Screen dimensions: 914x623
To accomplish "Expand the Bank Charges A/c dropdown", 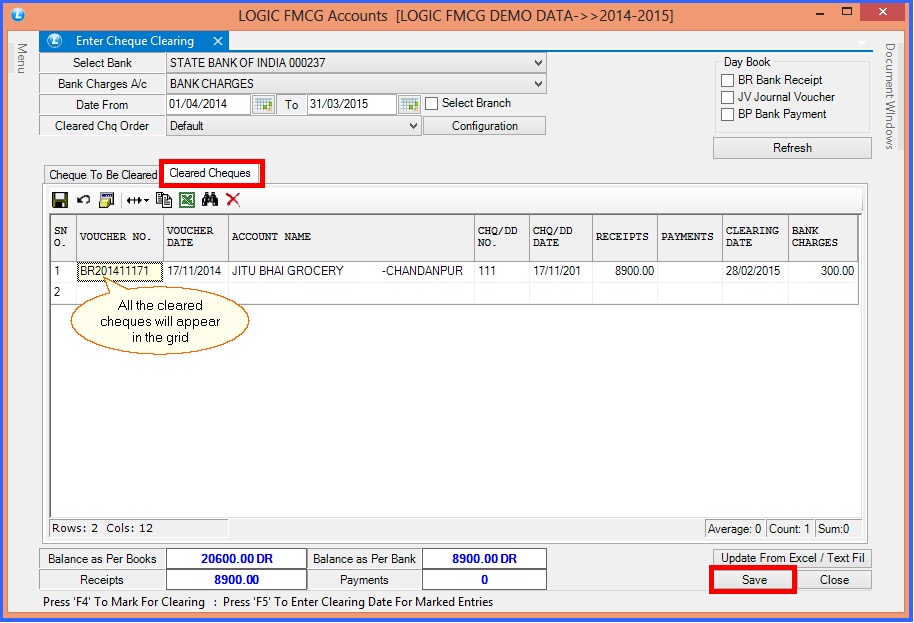I will (537, 83).
